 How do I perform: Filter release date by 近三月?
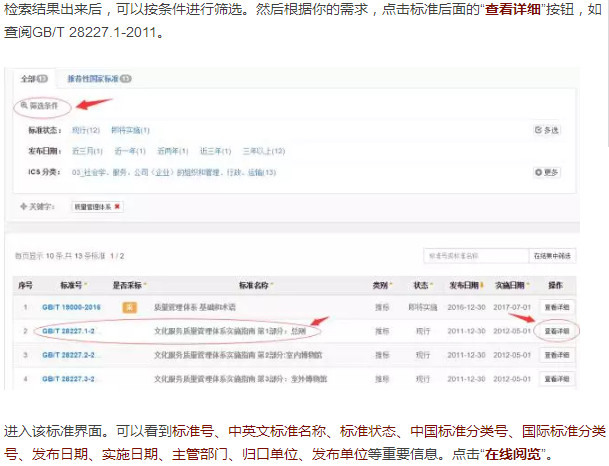[85, 151]
